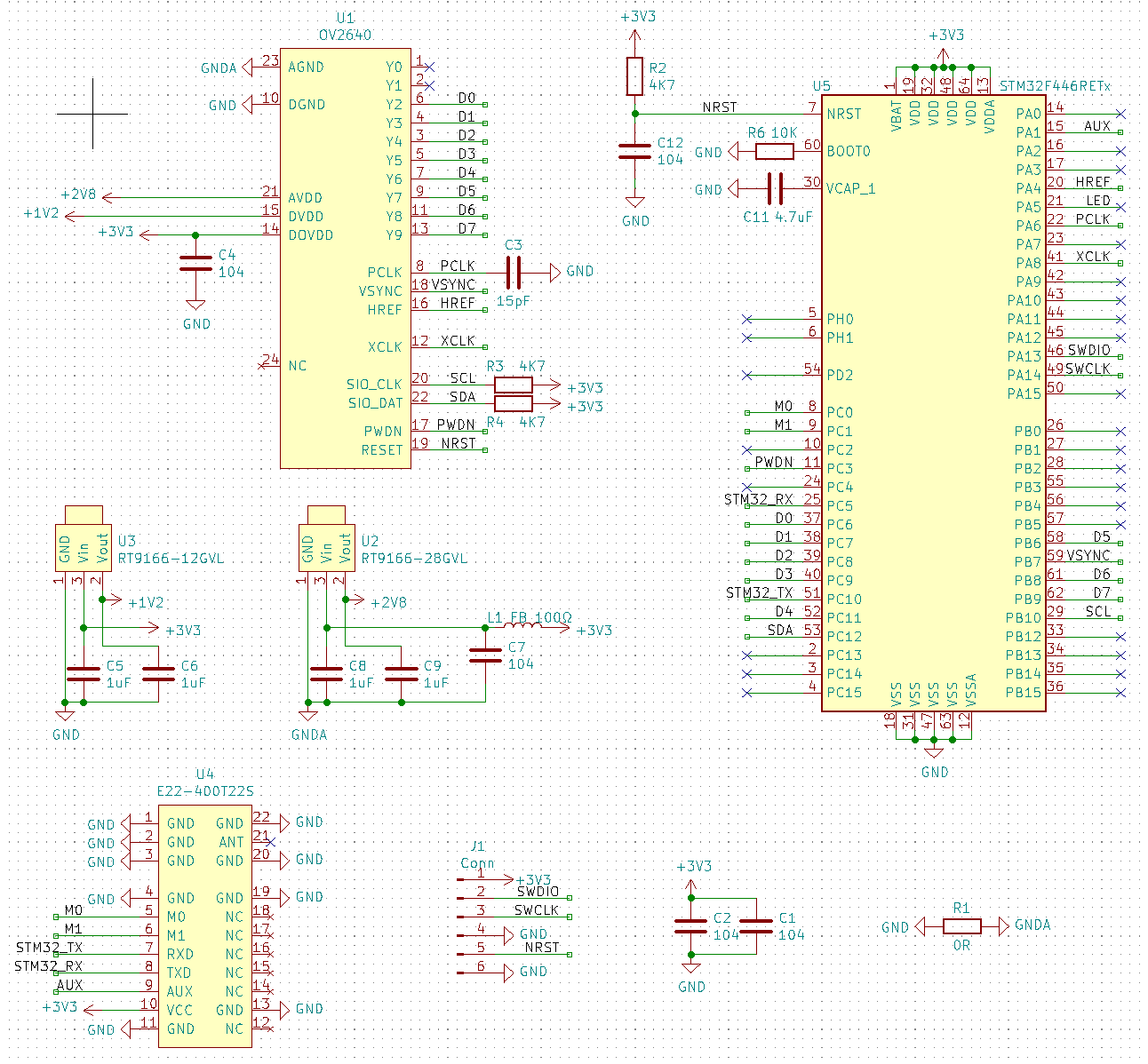Viewport: 1148px width, 1064px height.
Task: Click the +3V3 power symbol above R2
Action: (x=636, y=25)
